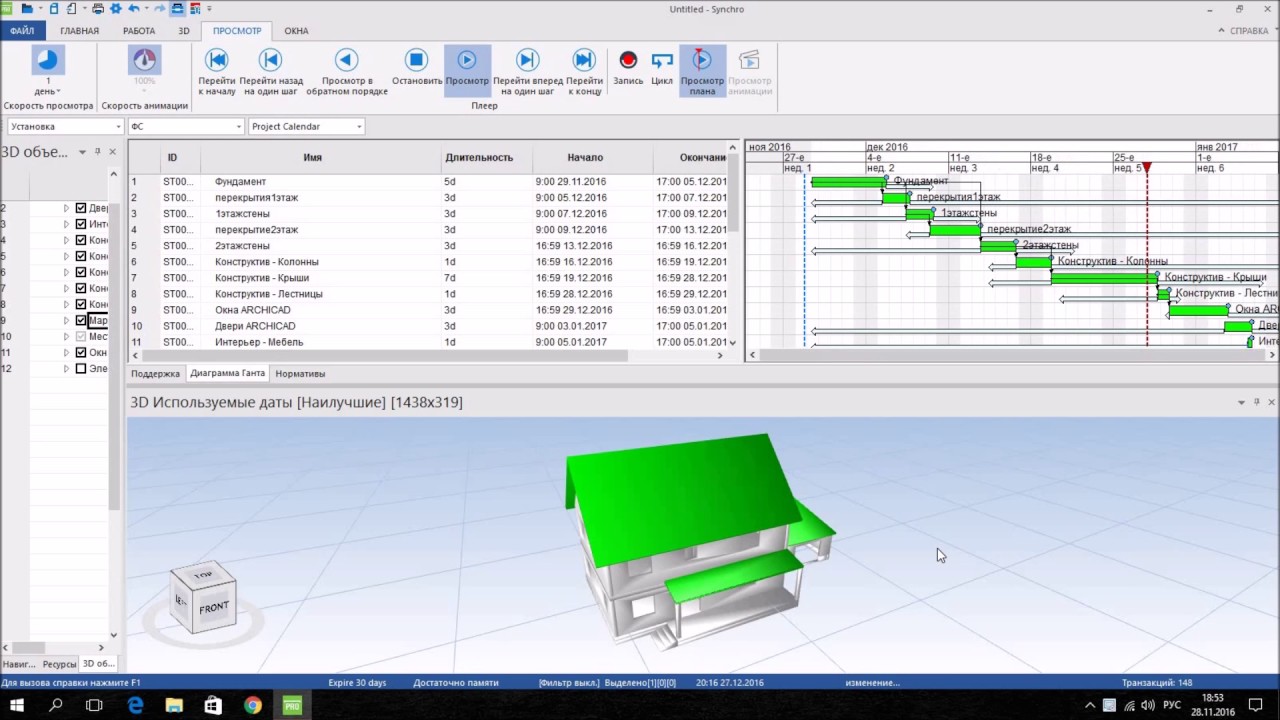
Task: Toggle the Мар... object checkbox
Action: coord(81,320)
